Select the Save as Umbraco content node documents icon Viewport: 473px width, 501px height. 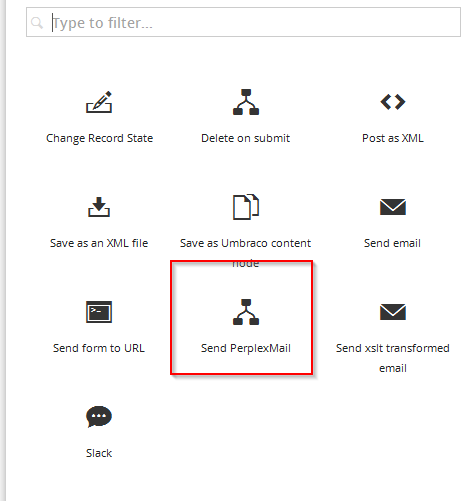pos(246,207)
